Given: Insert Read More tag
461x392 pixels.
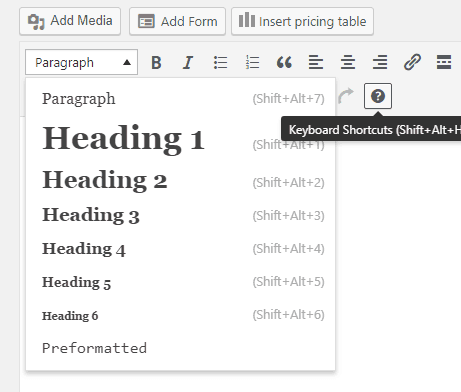Looking at the screenshot, I should click(444, 62).
